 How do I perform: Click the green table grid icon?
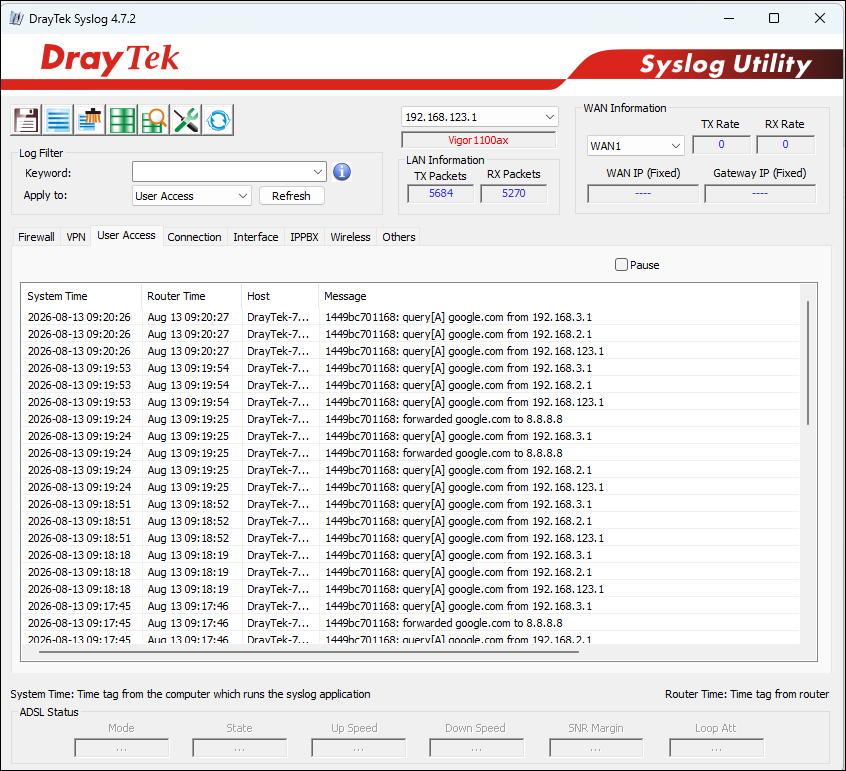click(x=122, y=120)
